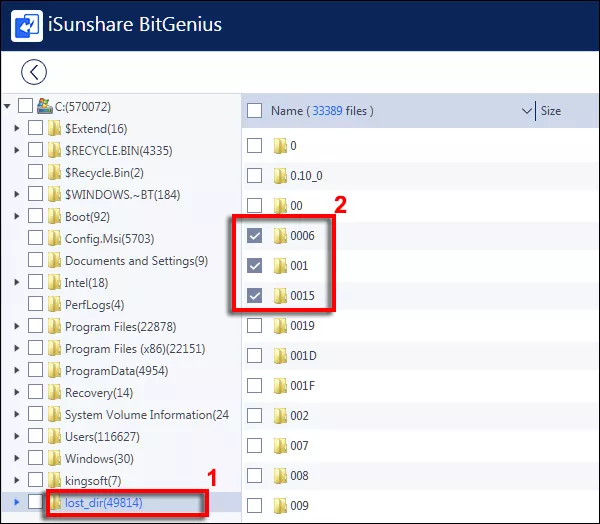The width and height of the screenshot is (600, 524).
Task: Click the $Extend folder icon
Action: point(54,128)
